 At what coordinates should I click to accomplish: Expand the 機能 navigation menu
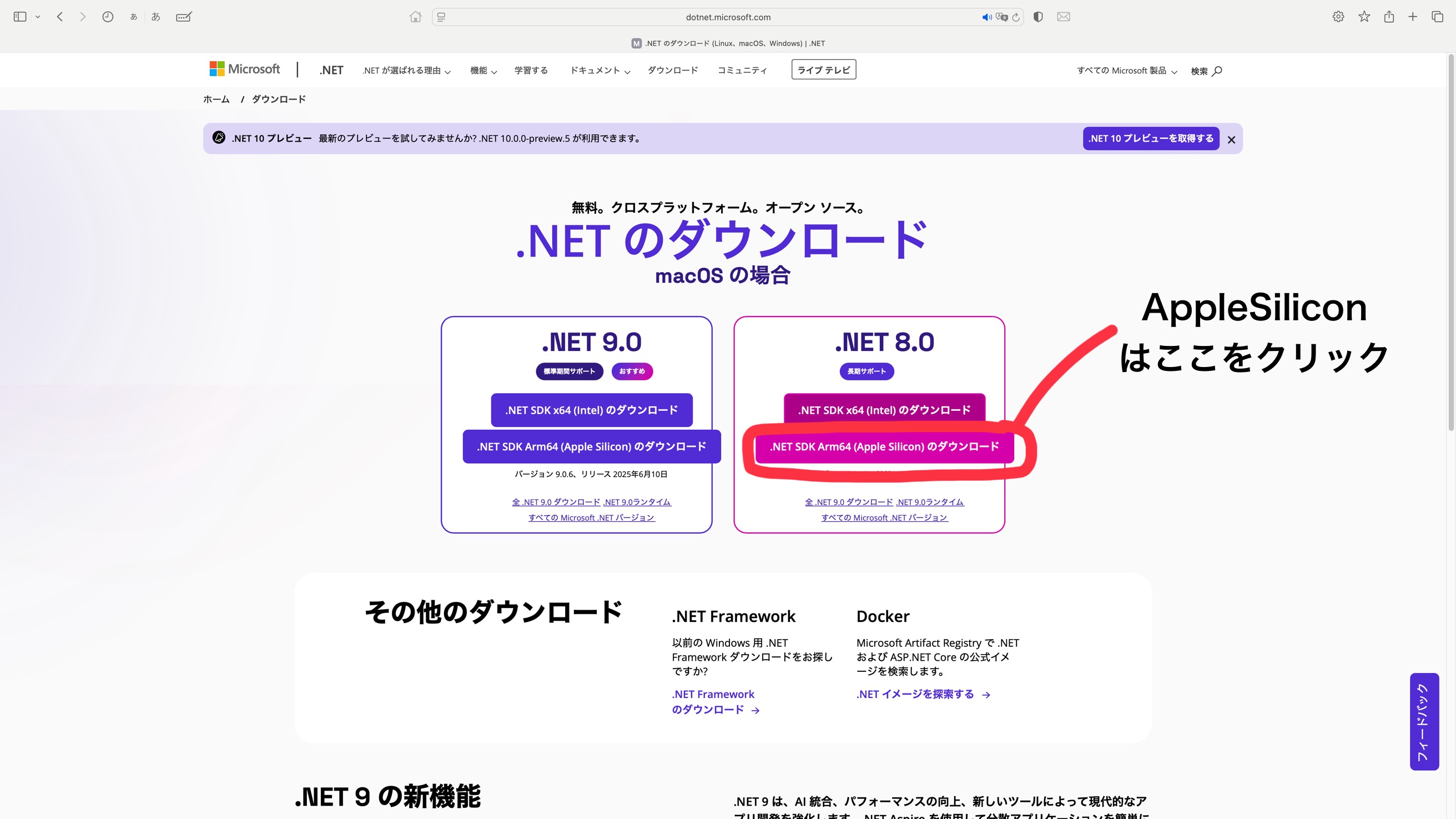point(483,71)
